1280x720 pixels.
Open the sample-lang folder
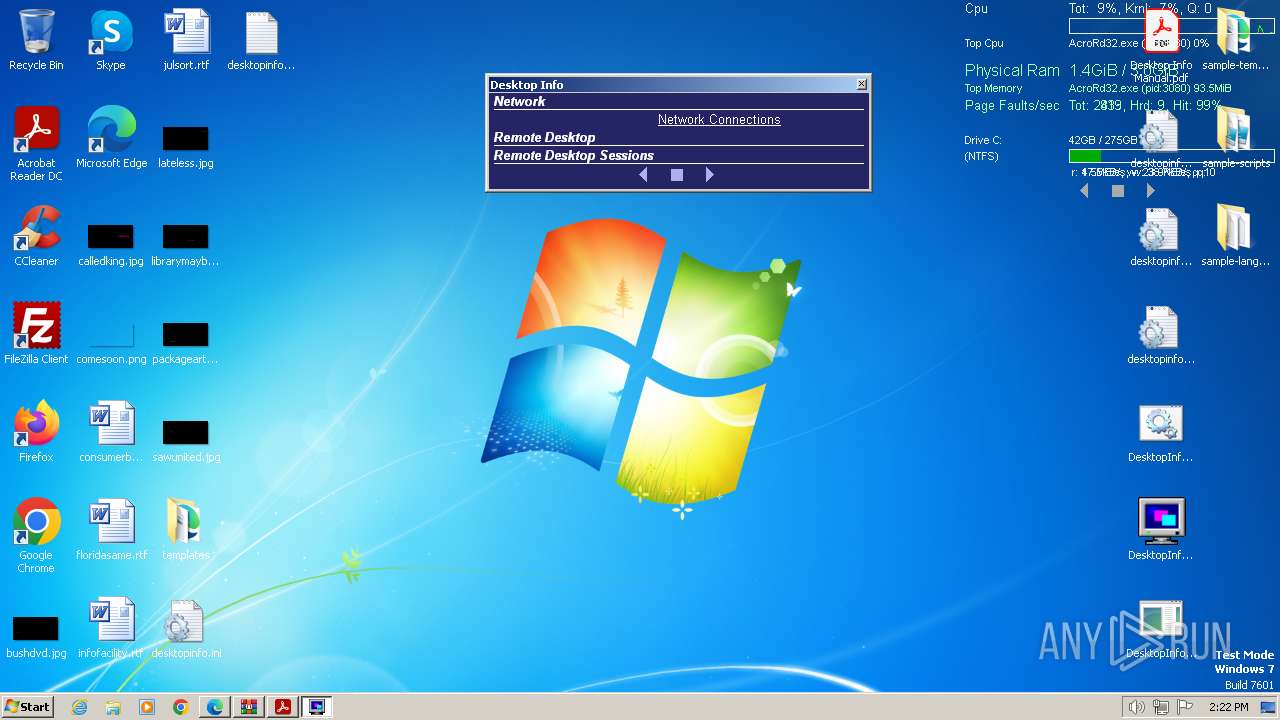click(x=1236, y=236)
